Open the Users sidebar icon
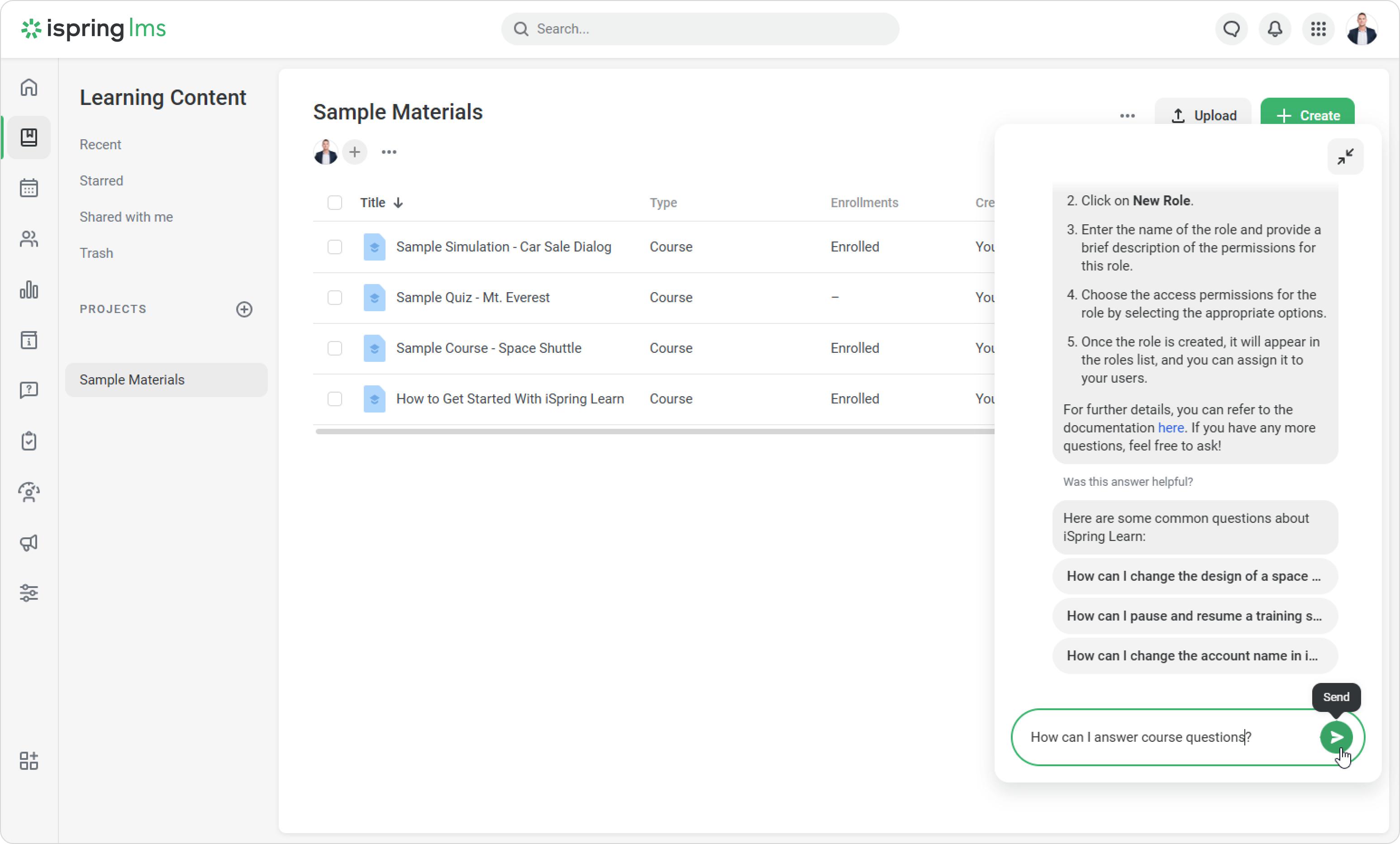This screenshot has width=1400, height=844. point(29,239)
